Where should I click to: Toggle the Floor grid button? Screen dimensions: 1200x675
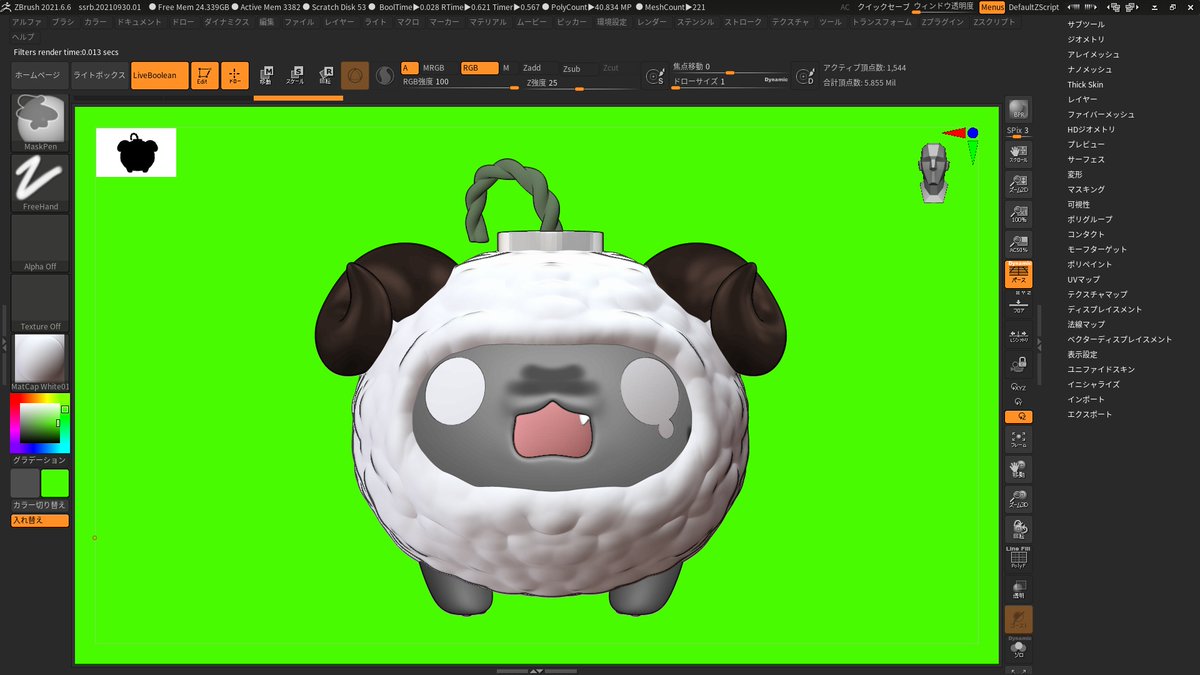click(1019, 305)
